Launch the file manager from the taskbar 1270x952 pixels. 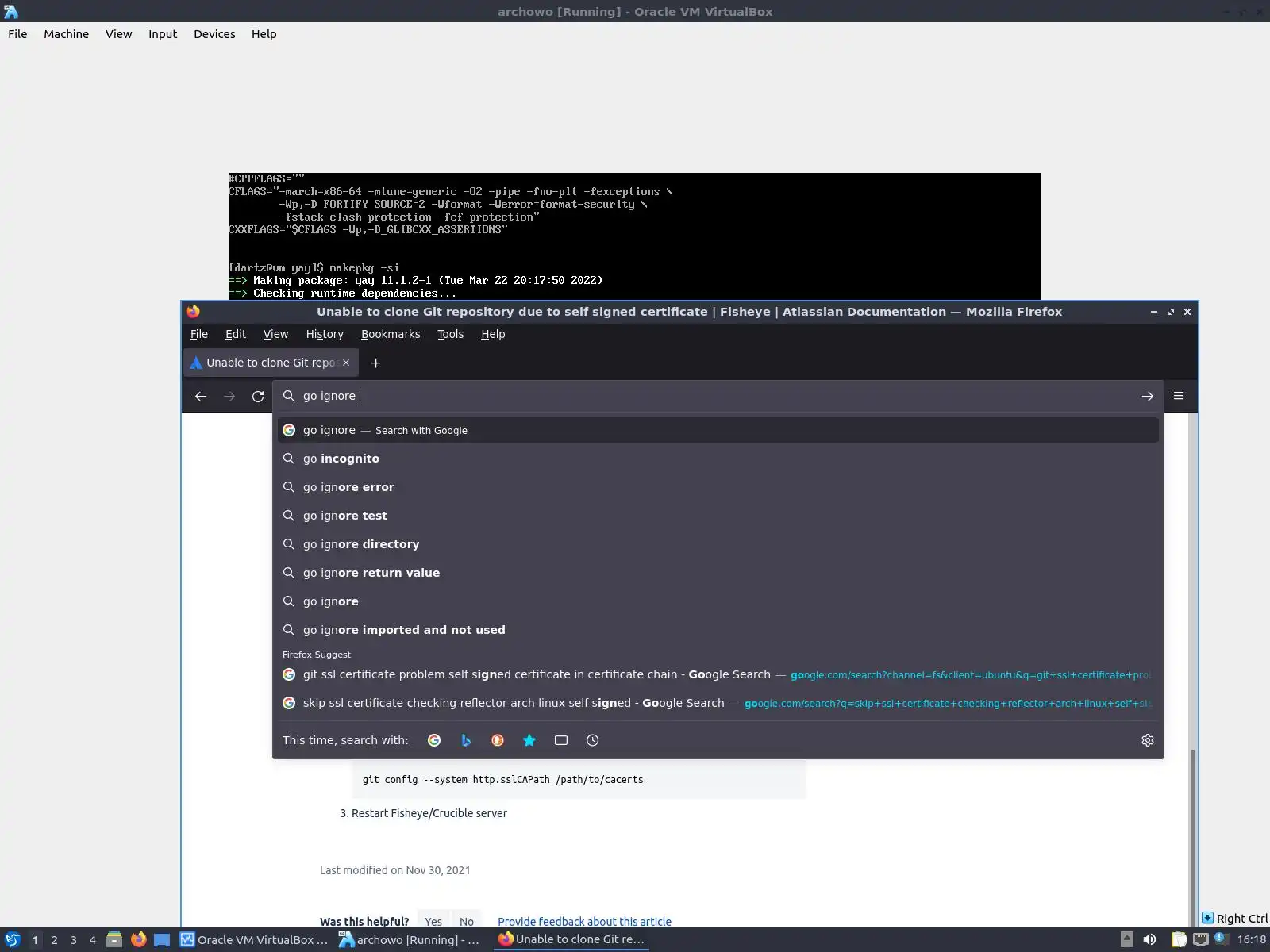click(114, 940)
